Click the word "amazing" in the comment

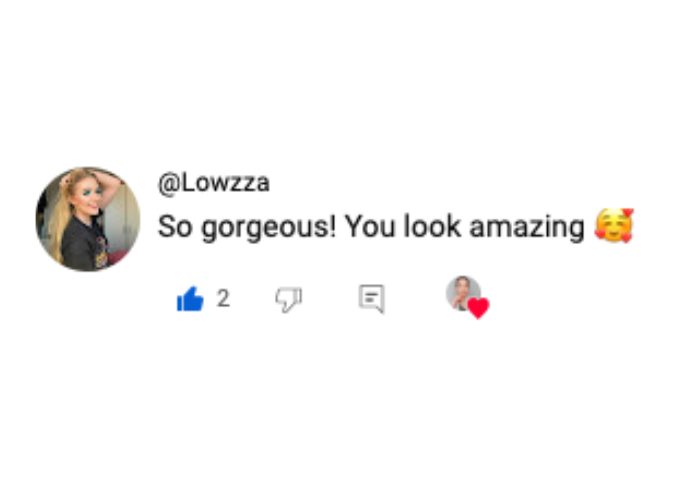(527, 228)
